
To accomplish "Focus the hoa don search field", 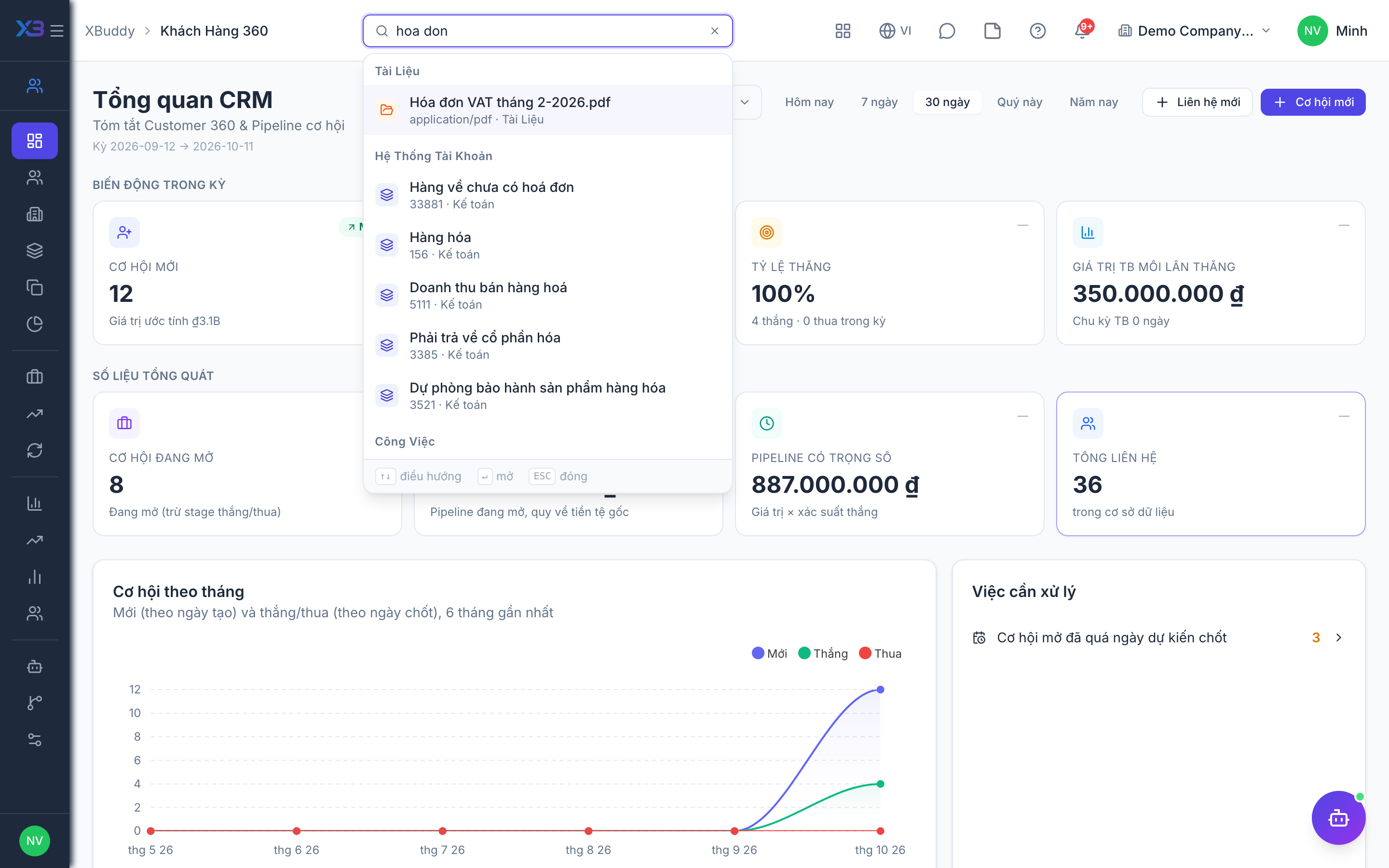I will click(547, 31).
